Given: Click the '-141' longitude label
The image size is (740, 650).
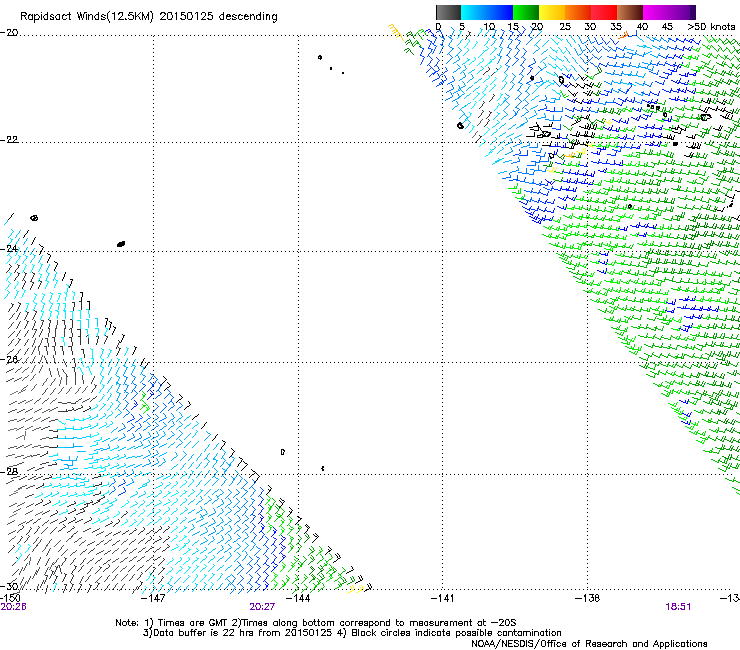Looking at the screenshot, I should pos(443,598).
